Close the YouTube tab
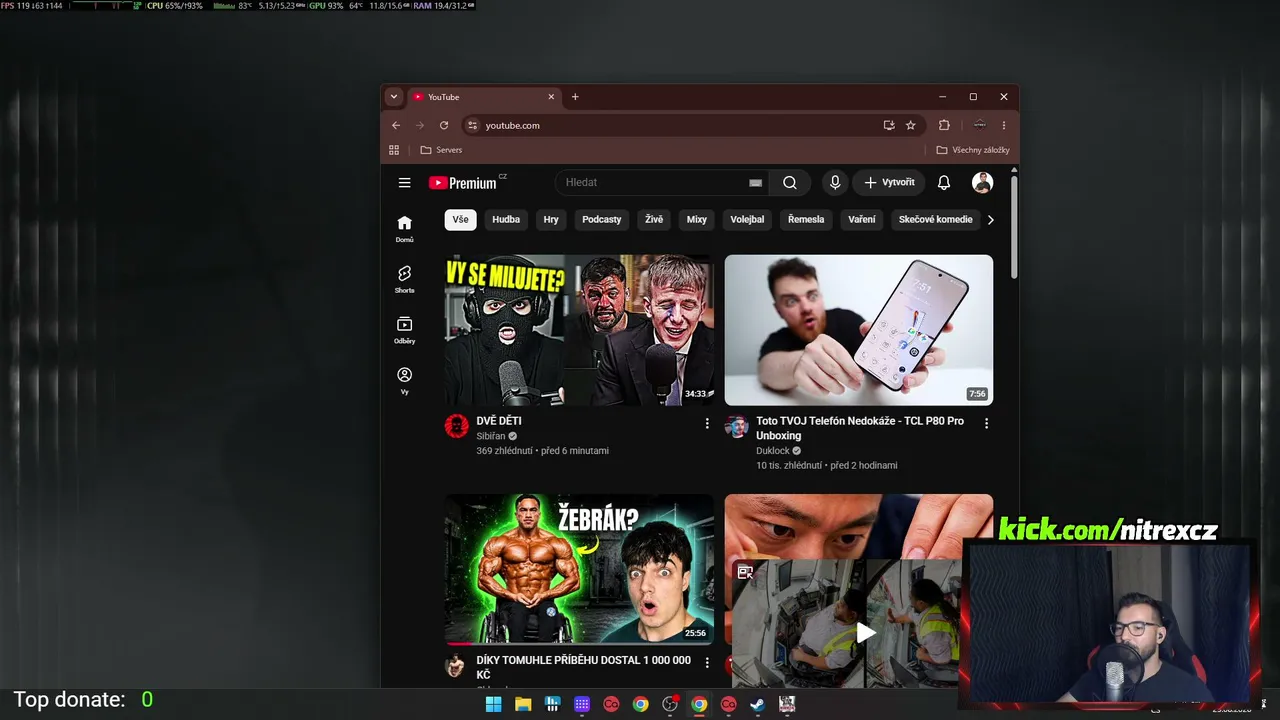Image resolution: width=1280 pixels, height=720 pixels. click(551, 97)
